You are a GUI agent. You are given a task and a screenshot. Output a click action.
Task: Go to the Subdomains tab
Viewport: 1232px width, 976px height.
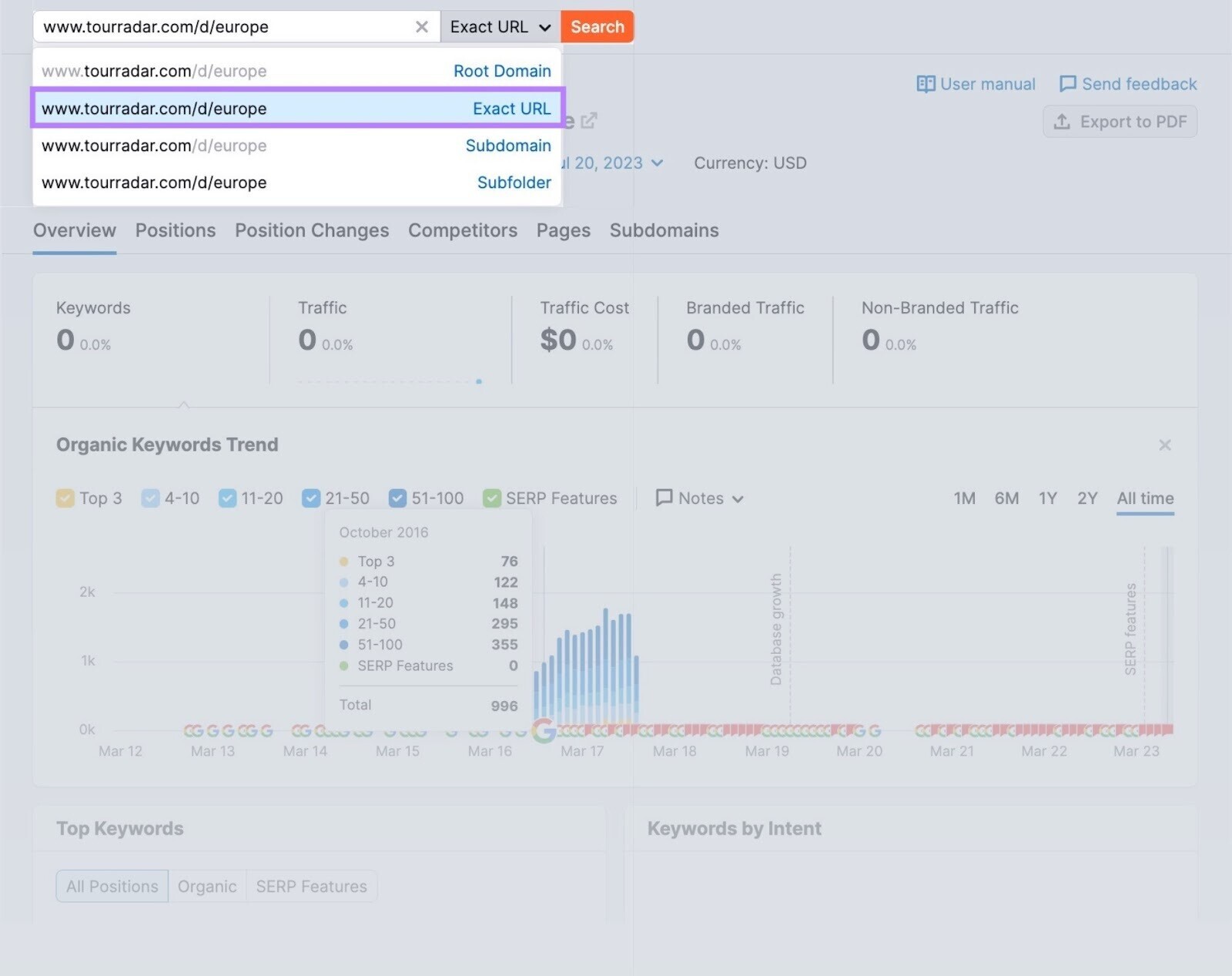pos(665,230)
